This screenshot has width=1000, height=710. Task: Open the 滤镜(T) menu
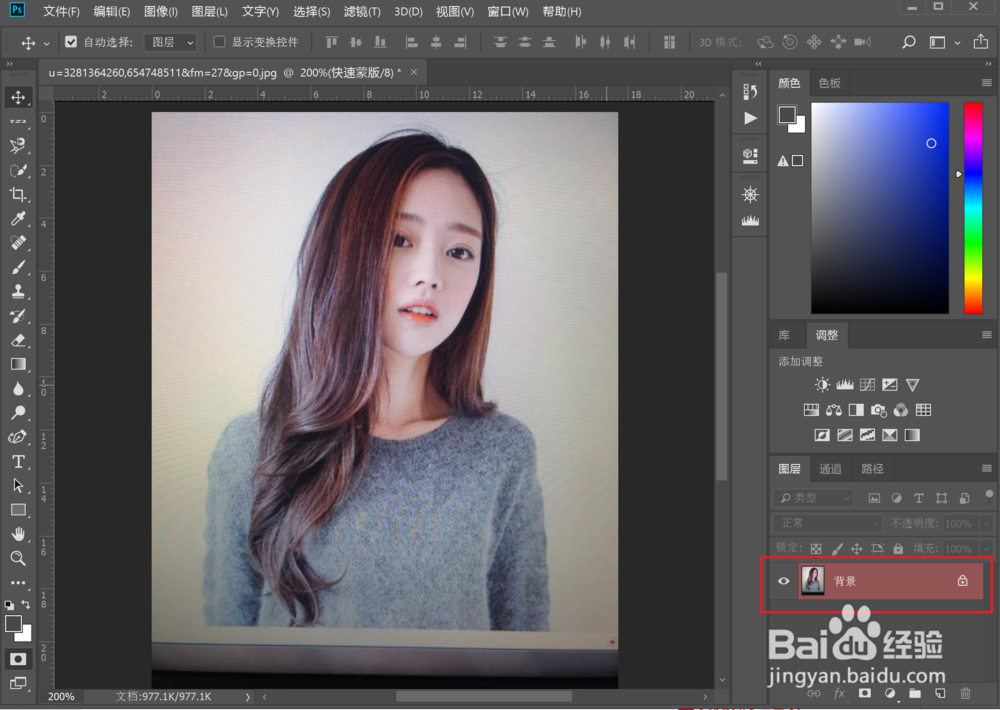tap(362, 11)
